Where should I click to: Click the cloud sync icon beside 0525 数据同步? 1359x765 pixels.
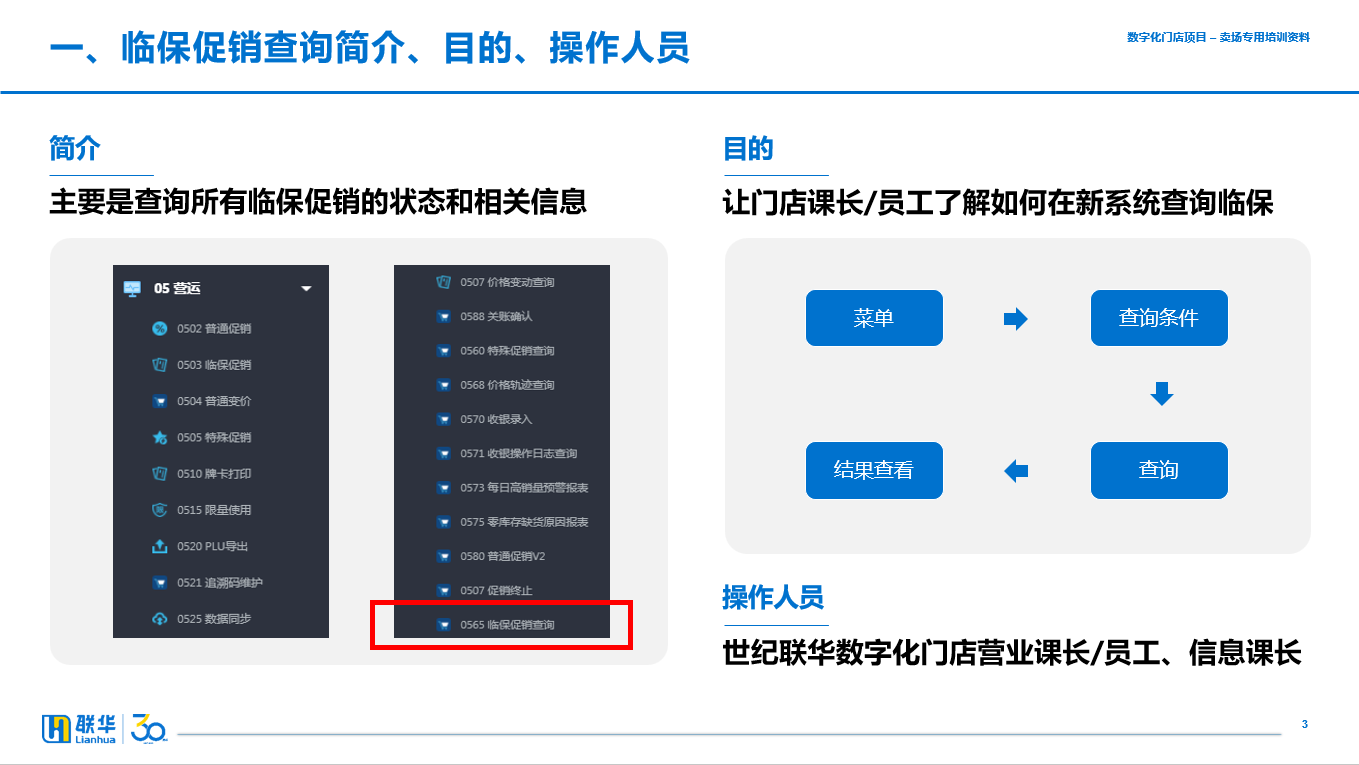[159, 619]
